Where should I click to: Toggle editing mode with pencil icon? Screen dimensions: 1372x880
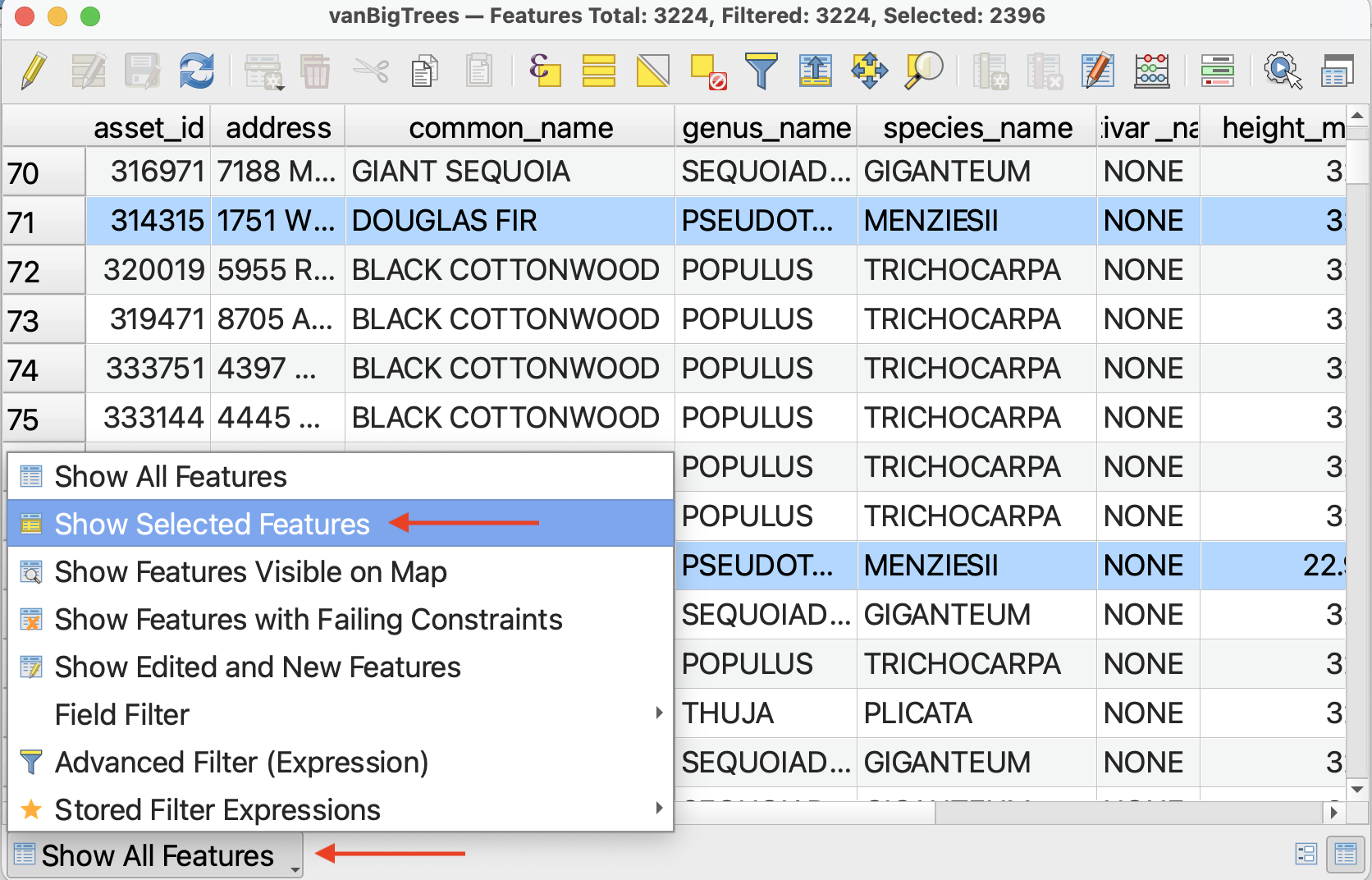click(x=34, y=71)
